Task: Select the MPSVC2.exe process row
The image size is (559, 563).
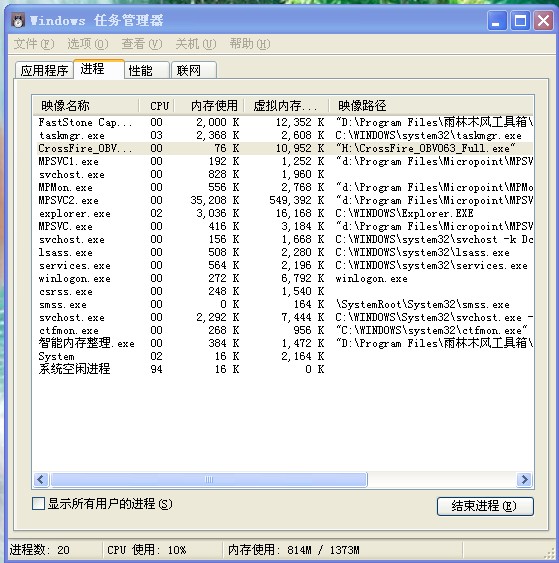Action: click(282, 200)
